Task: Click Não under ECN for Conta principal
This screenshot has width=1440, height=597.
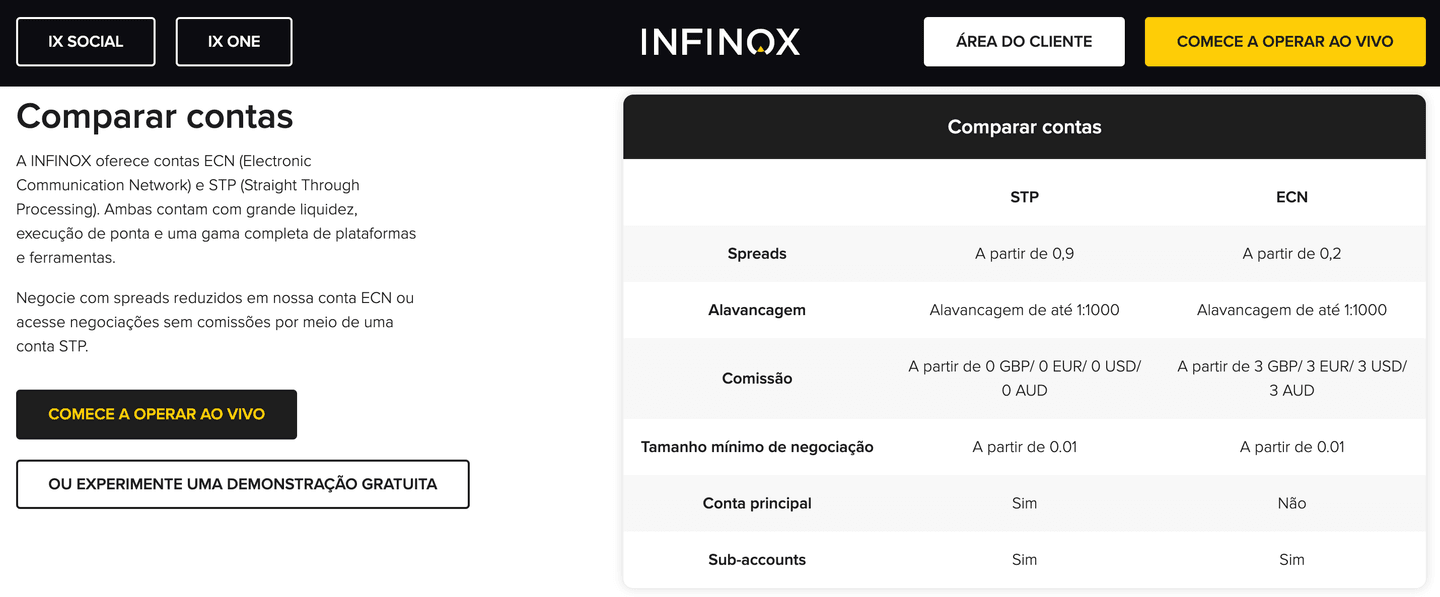Action: click(x=1291, y=503)
